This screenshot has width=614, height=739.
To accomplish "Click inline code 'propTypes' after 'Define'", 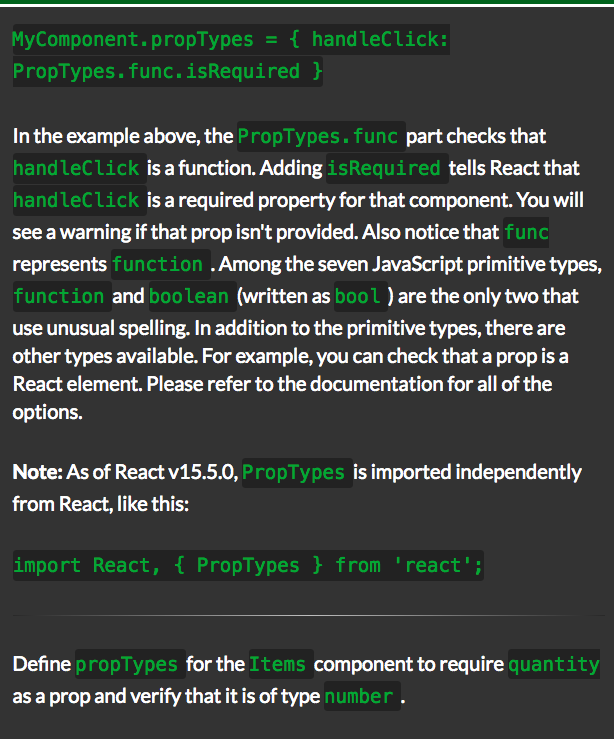I will (x=130, y=664).
